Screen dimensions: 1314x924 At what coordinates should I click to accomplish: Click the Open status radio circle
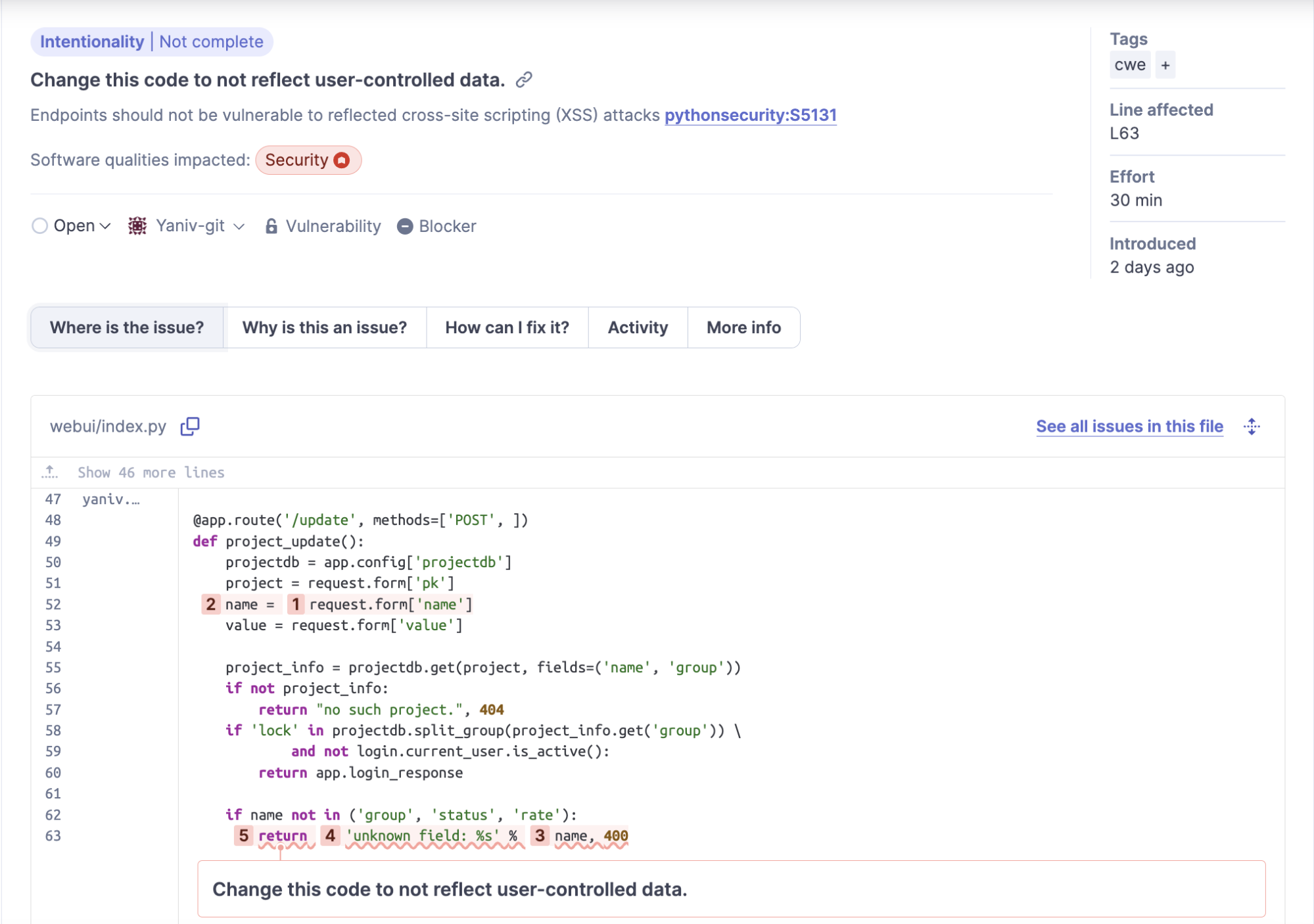(x=39, y=226)
